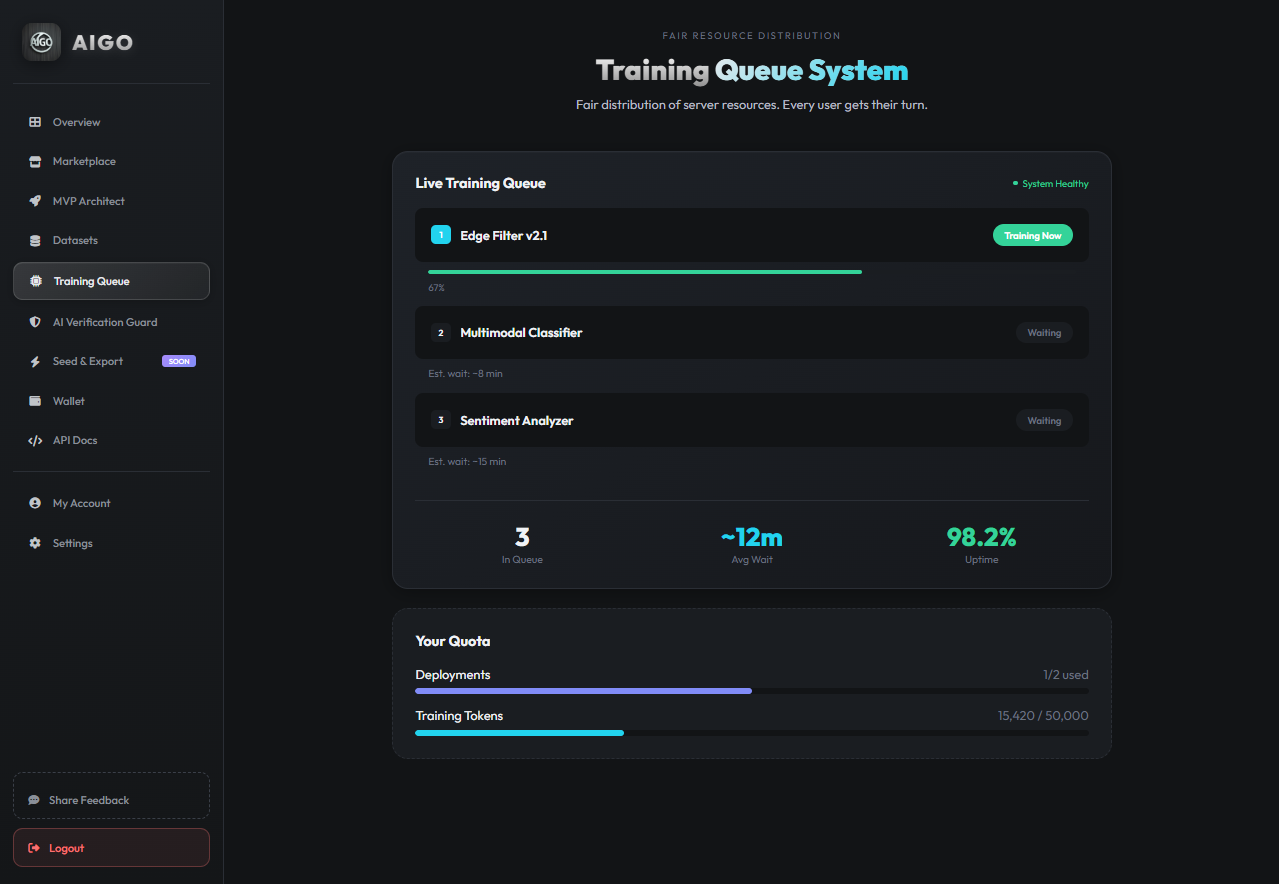Click the Training Queue chip icon
Viewport: 1279px width, 884px height.
[x=36, y=281]
